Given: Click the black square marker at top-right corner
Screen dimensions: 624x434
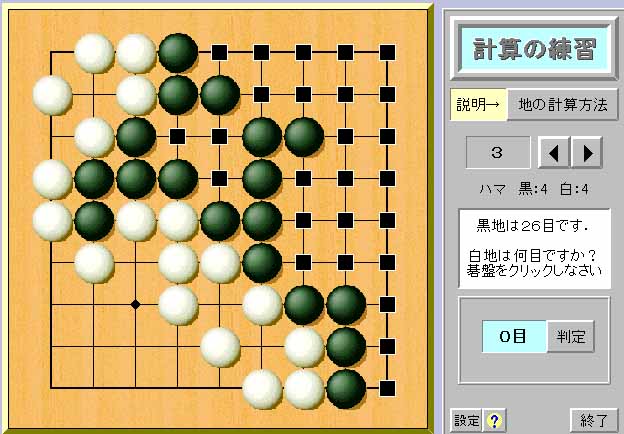Looking at the screenshot, I should pyautogui.click(x=387, y=53).
